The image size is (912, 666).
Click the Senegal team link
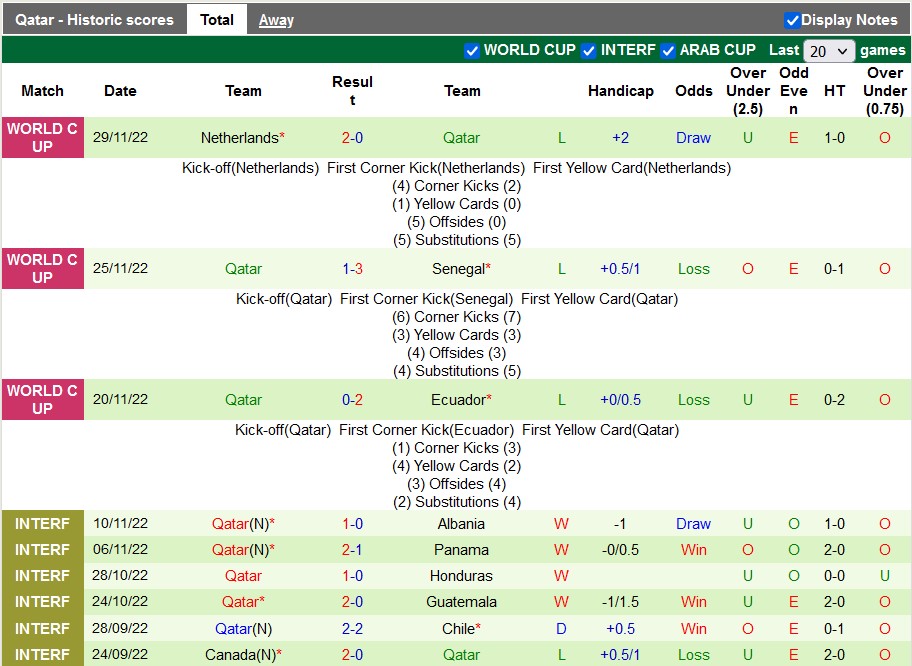coord(459,269)
